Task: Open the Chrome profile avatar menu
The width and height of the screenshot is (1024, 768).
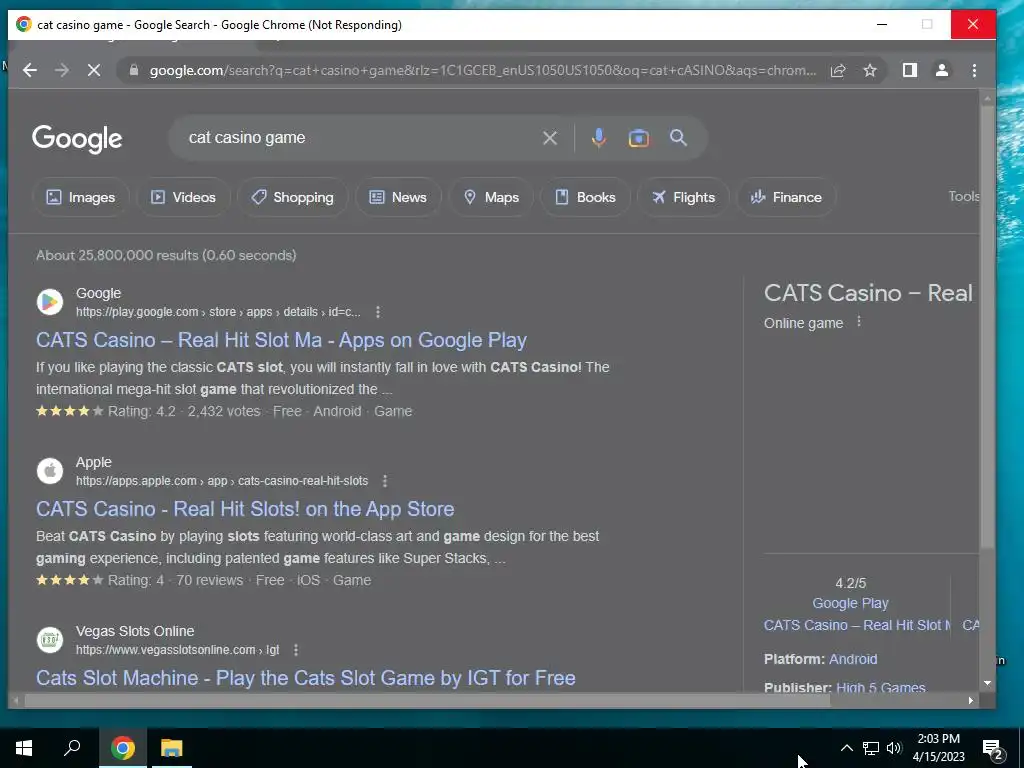Action: coord(942,71)
